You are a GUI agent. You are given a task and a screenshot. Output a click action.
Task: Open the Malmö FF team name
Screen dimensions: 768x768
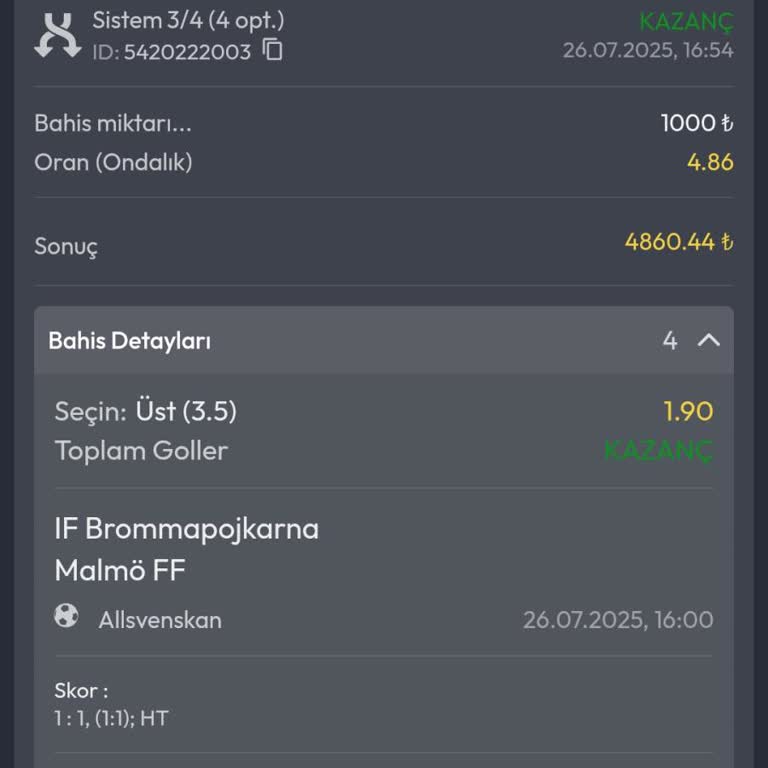120,571
